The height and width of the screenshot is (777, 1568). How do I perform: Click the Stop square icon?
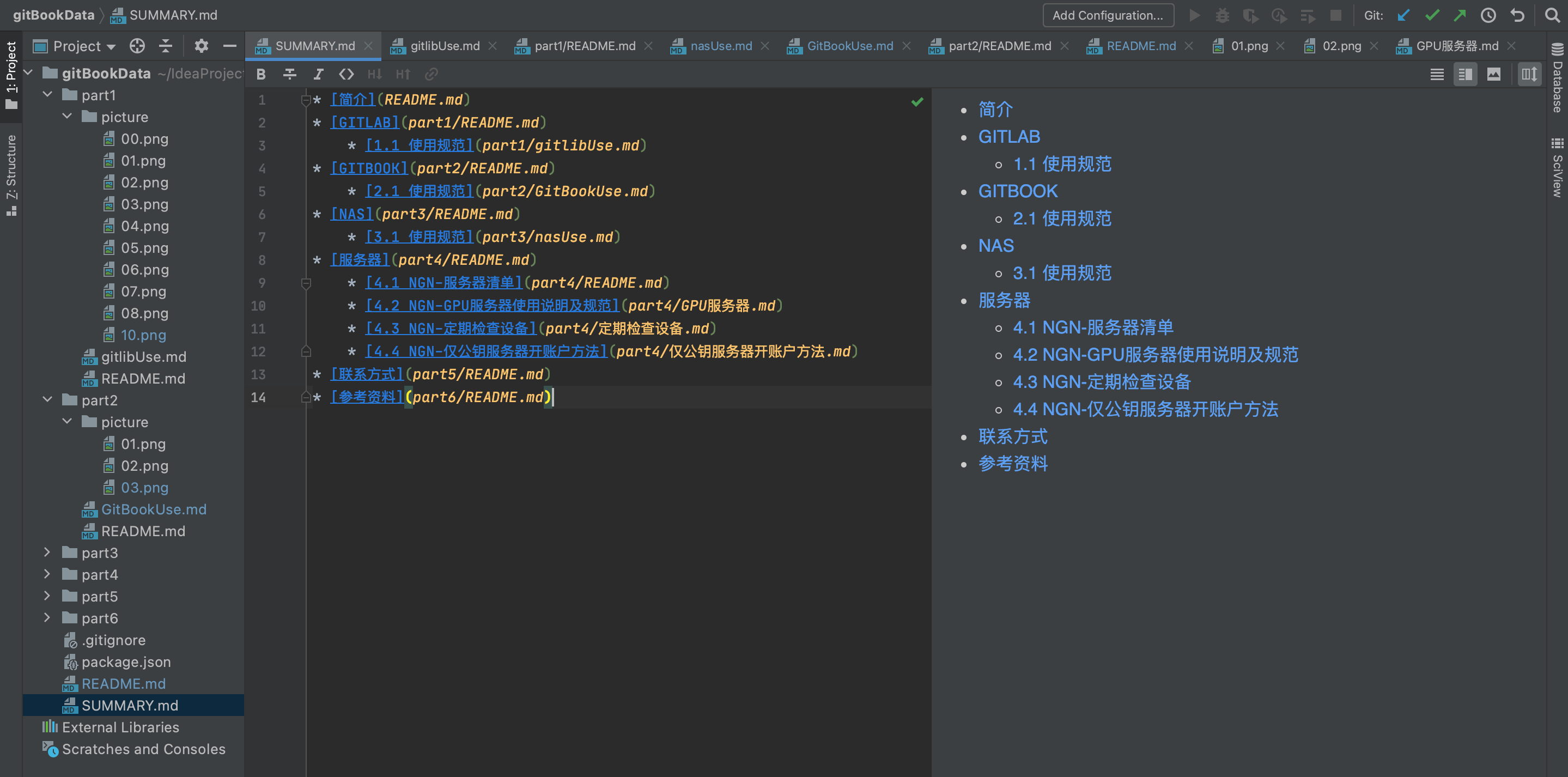[1335, 15]
